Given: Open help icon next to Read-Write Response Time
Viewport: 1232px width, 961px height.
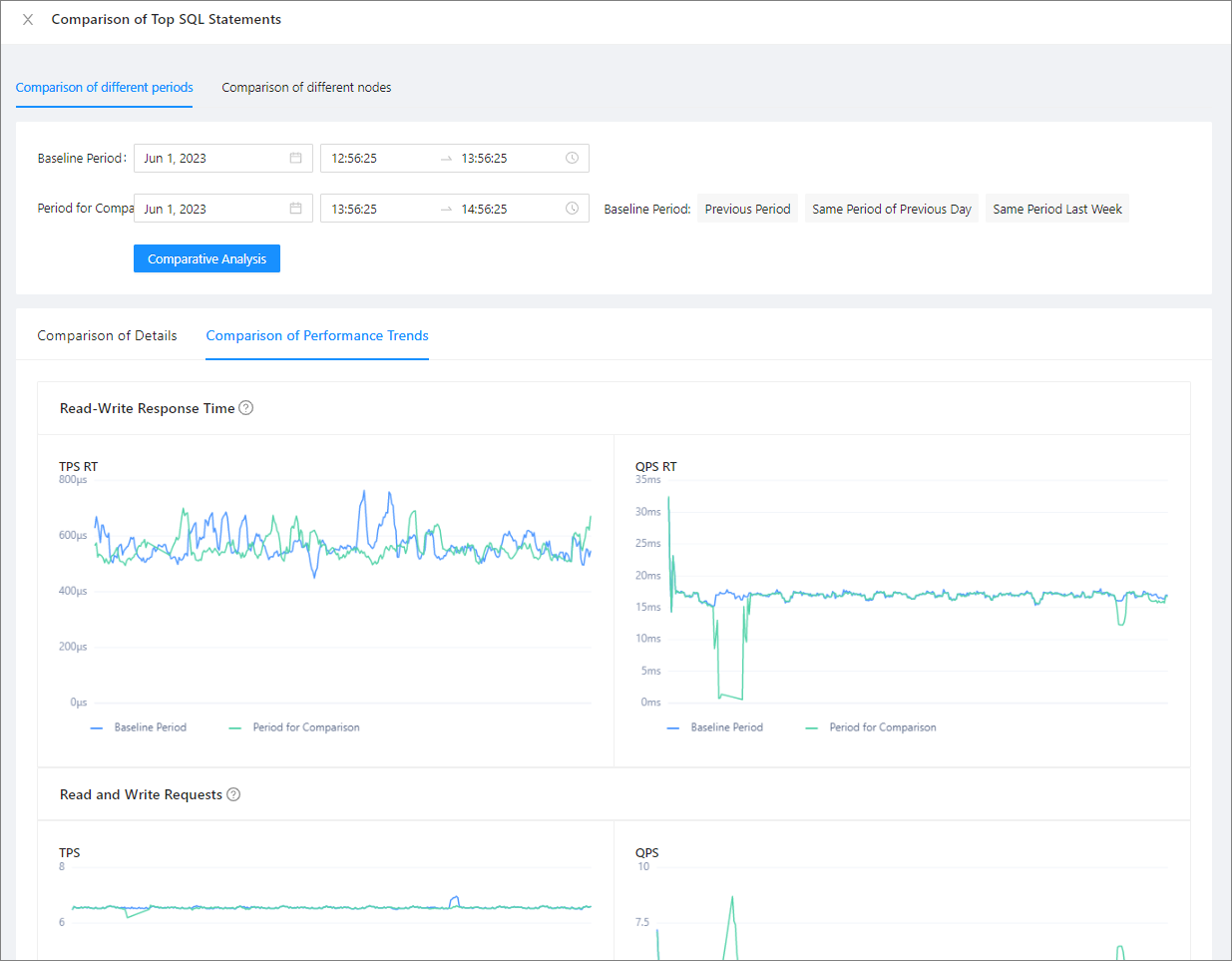Looking at the screenshot, I should [x=246, y=408].
